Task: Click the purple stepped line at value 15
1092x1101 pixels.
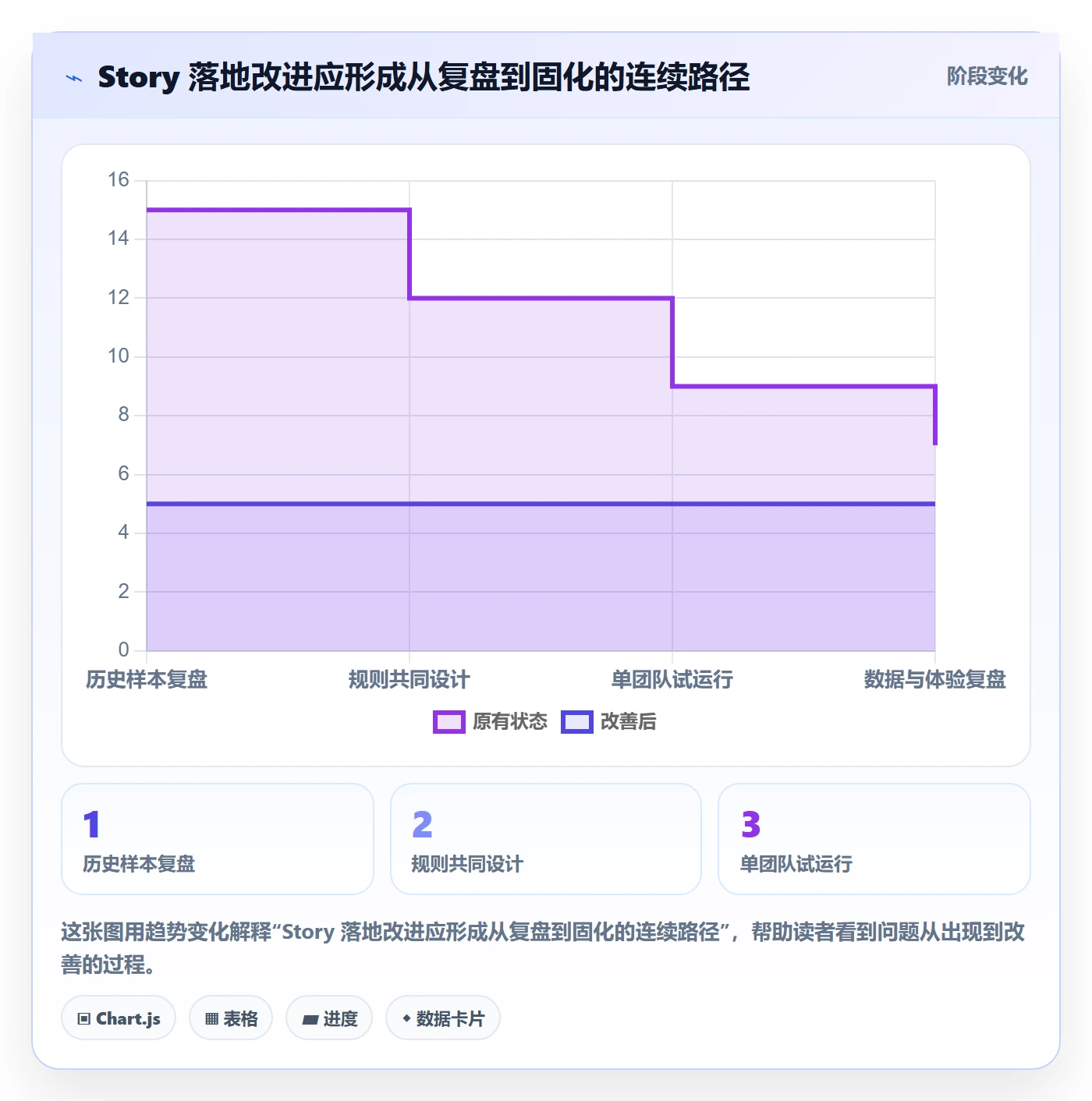Action: 278,210
